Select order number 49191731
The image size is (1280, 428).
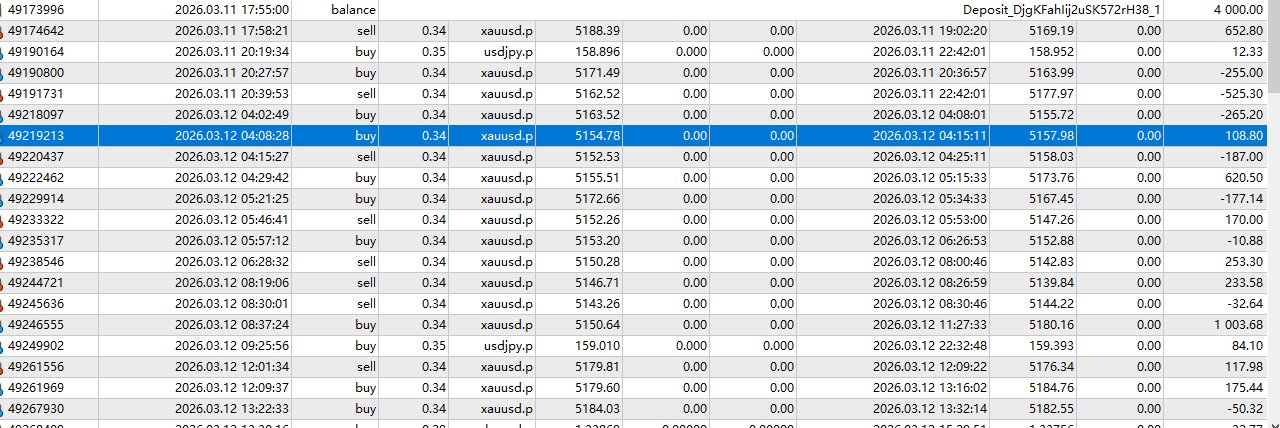(36, 93)
